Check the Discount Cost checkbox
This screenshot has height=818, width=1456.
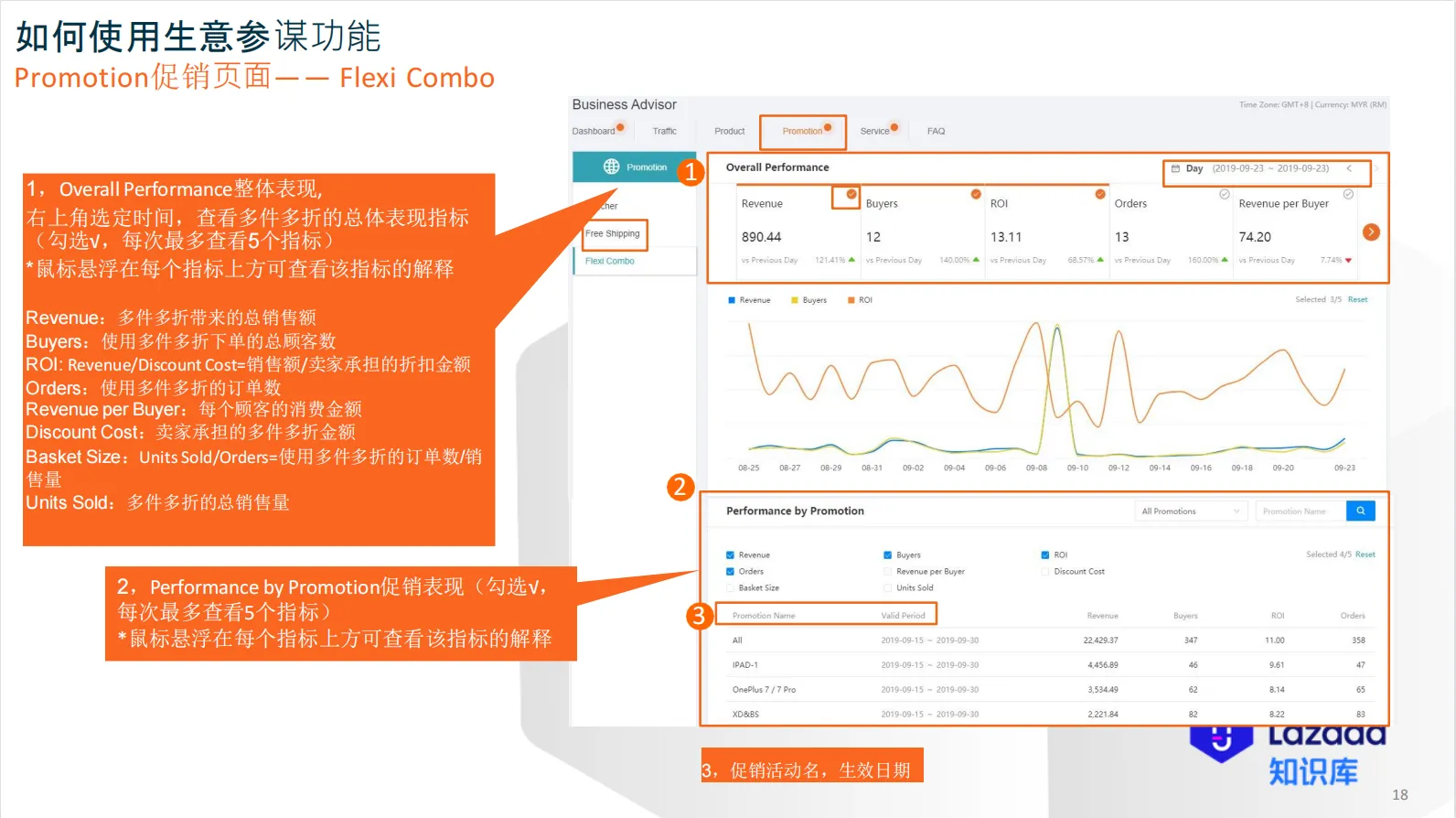1045,572
